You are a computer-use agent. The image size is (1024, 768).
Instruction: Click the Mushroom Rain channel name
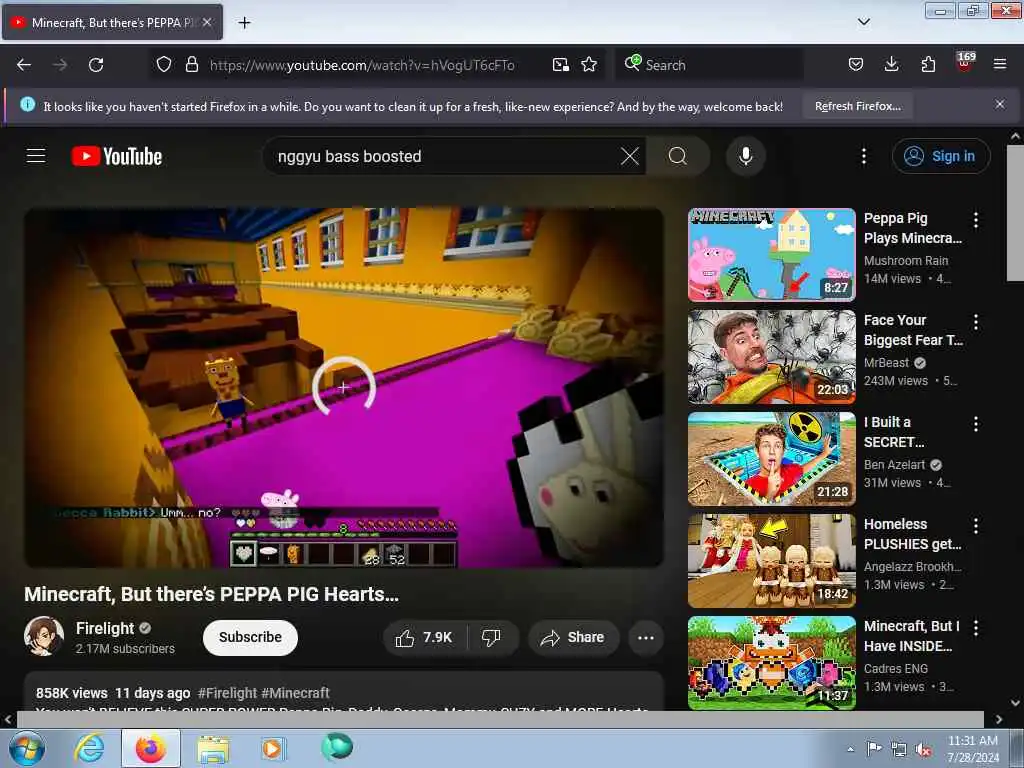[906, 261]
